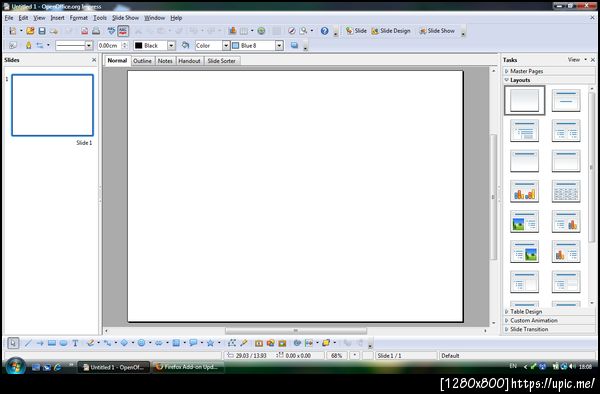Open OpenOffice Help question mark icon
This screenshot has width=600, height=394.
(324, 31)
